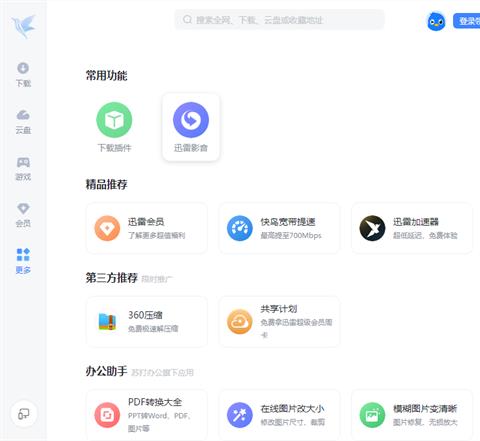Open the 迅雷会员 recommendation card
Image resolution: width=480 pixels, height=441 pixels.
[x=147, y=228]
